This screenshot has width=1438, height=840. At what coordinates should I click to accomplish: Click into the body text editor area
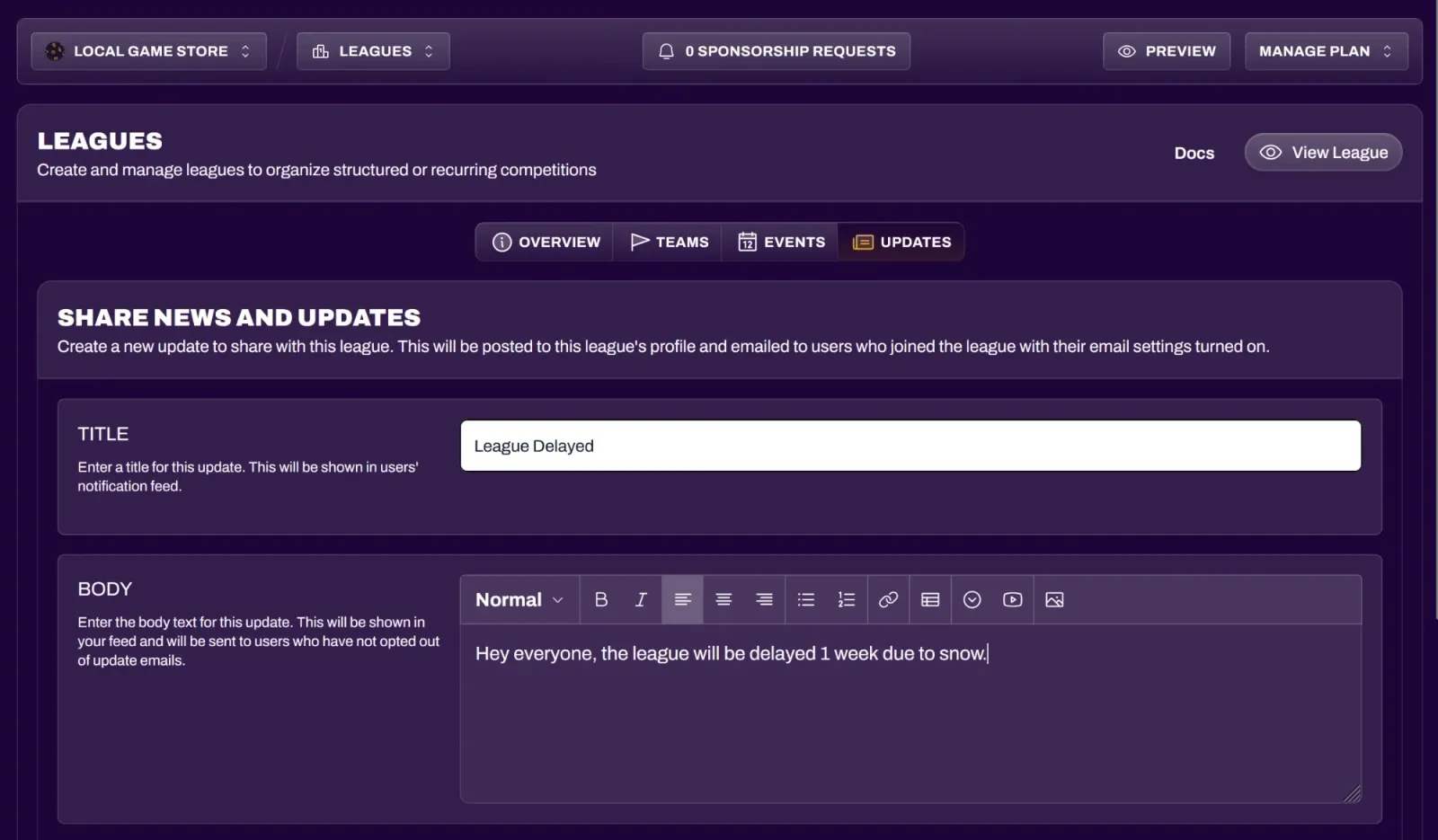click(x=910, y=713)
